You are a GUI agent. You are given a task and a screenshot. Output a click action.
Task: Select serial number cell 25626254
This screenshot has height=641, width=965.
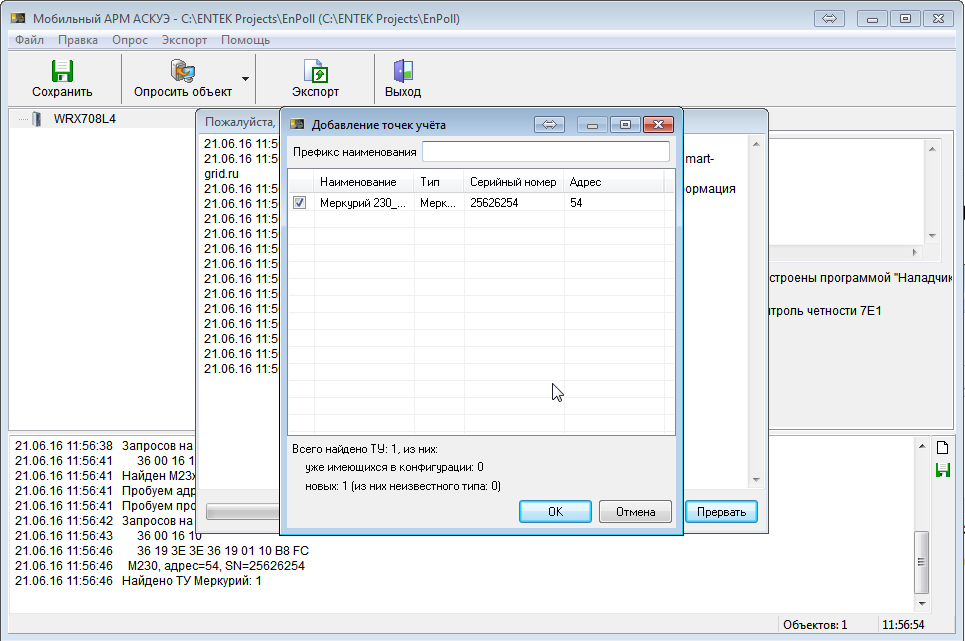(x=494, y=203)
